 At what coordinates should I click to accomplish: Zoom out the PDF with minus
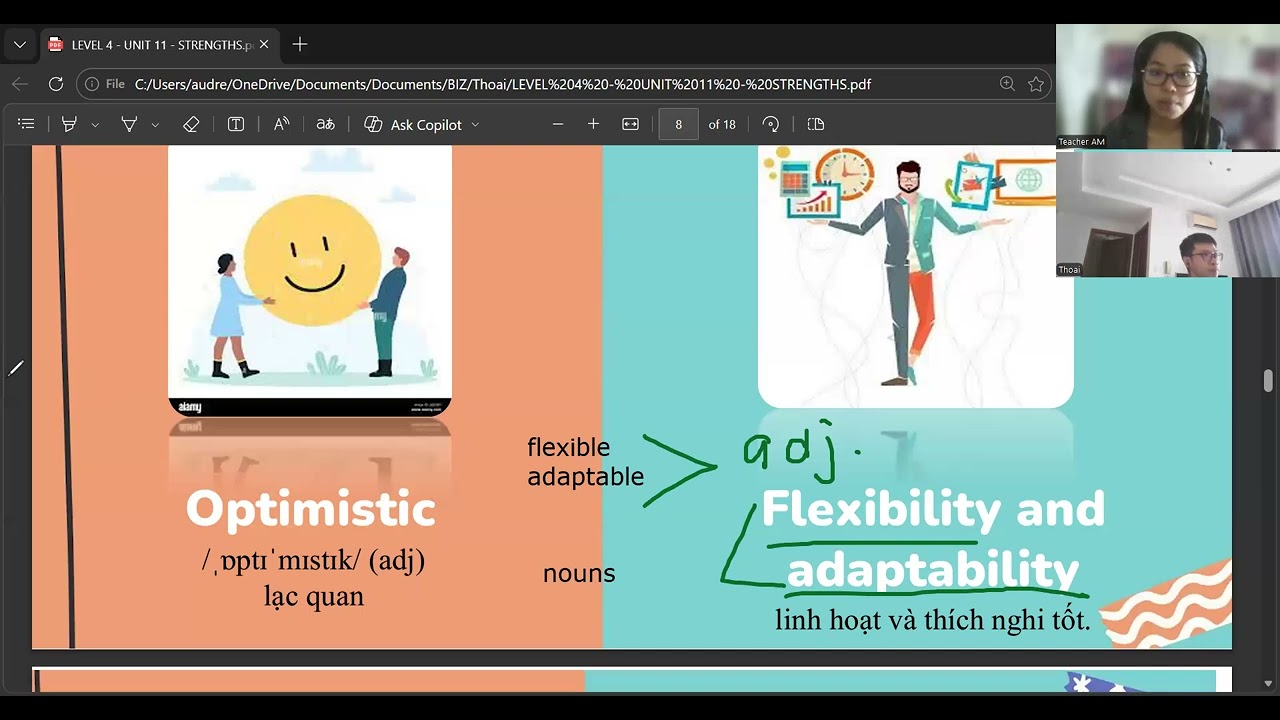pos(558,124)
